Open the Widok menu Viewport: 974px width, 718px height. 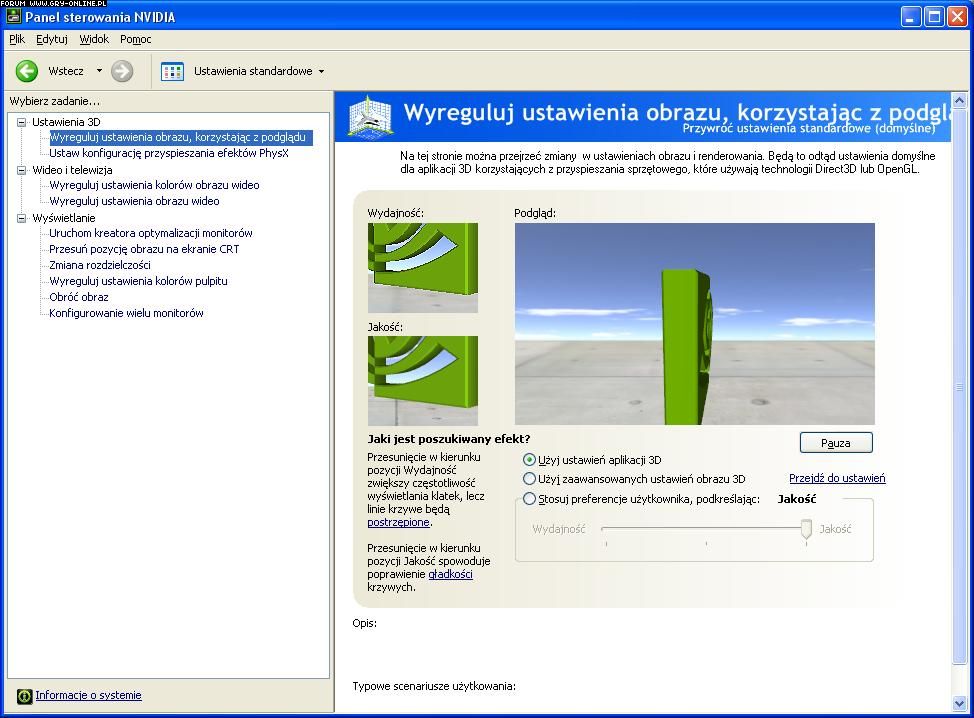coord(94,39)
